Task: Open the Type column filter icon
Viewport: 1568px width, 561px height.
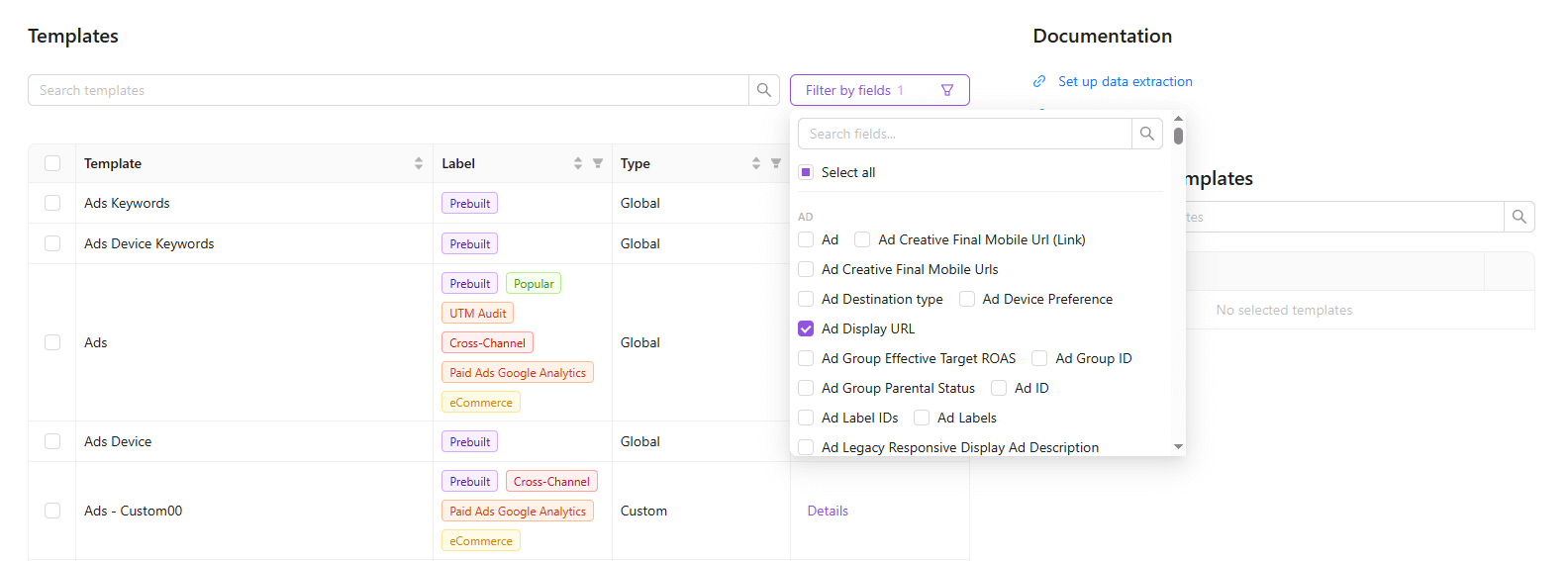Action: pos(776,163)
